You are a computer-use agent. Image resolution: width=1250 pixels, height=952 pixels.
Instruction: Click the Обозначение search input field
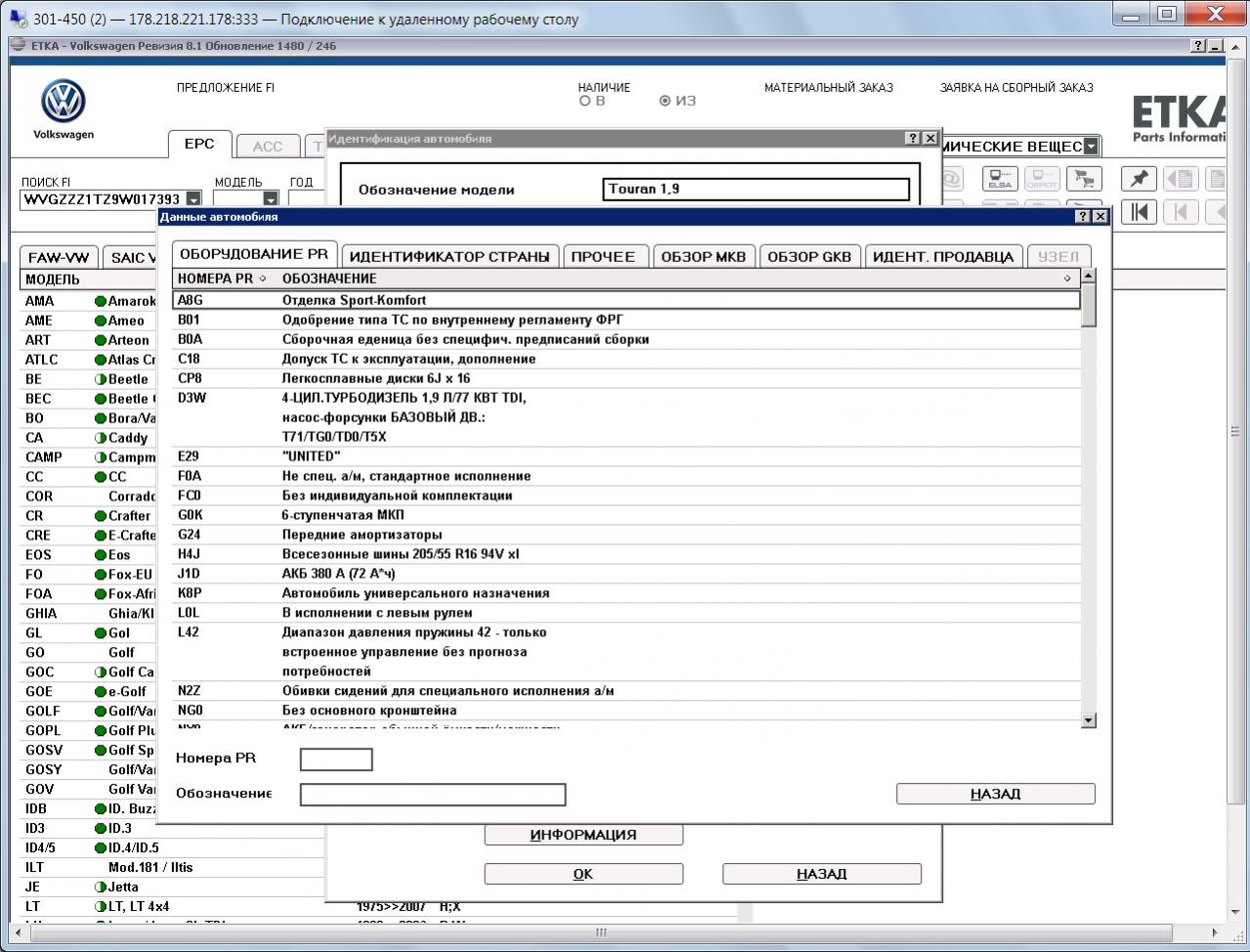pos(433,795)
